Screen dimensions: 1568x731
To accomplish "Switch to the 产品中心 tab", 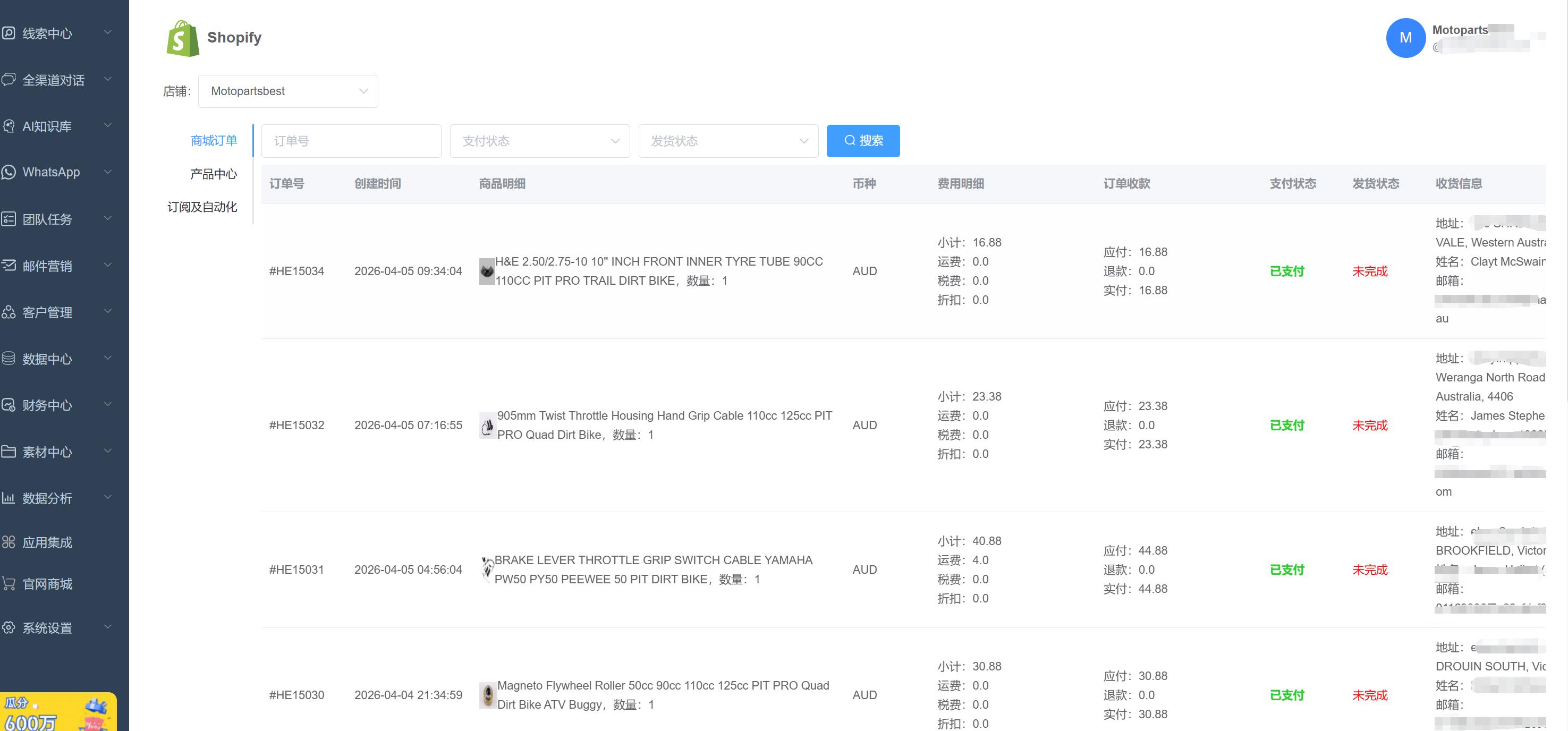I will (x=213, y=174).
